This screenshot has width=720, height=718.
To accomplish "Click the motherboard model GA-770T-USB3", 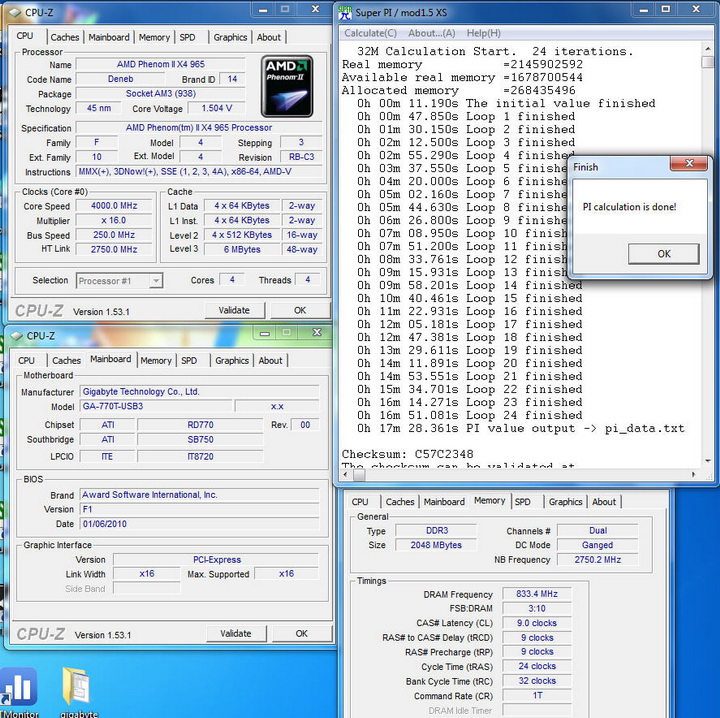I will 157,406.
